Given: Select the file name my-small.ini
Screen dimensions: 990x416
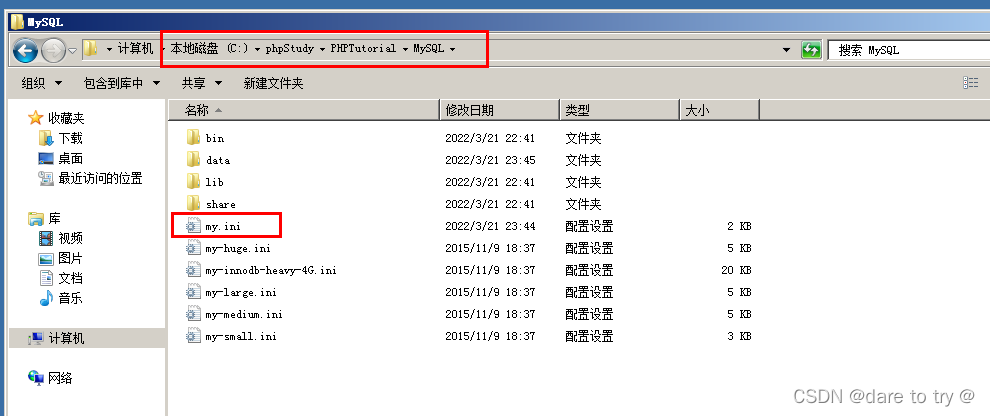Looking at the screenshot, I should 241,336.
